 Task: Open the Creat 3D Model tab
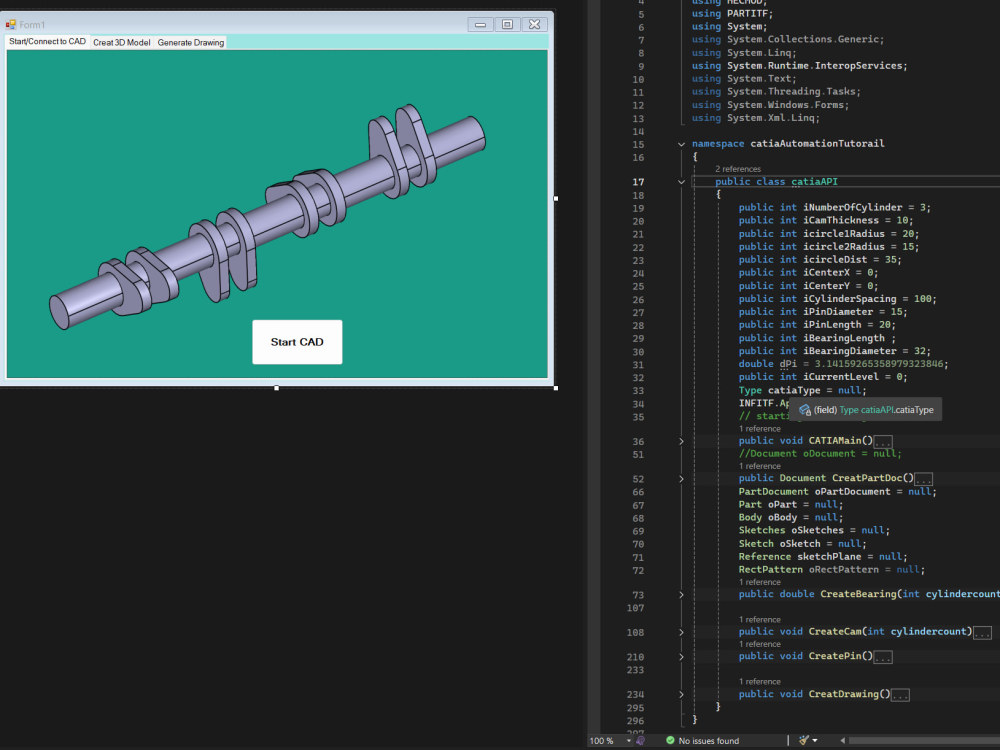(122, 42)
